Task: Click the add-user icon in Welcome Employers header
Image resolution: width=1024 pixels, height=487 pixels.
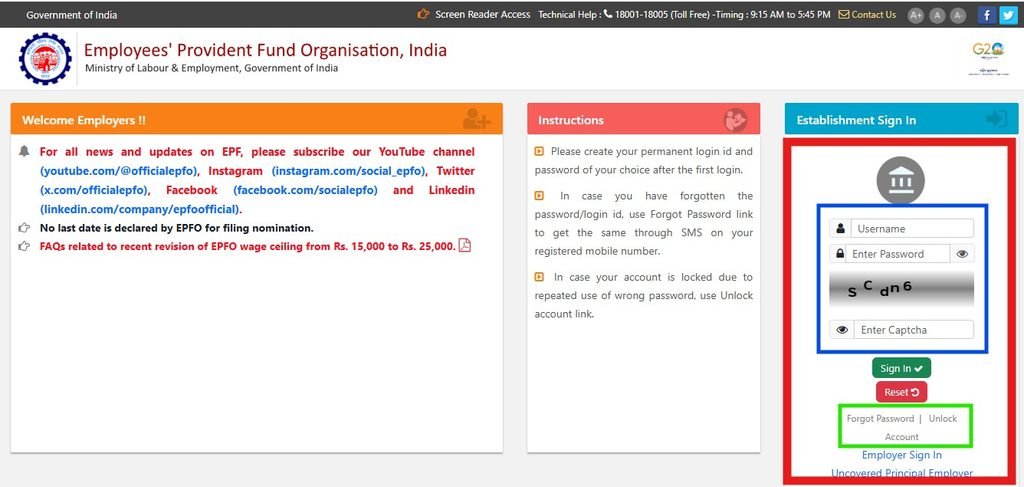Action: tap(476, 119)
